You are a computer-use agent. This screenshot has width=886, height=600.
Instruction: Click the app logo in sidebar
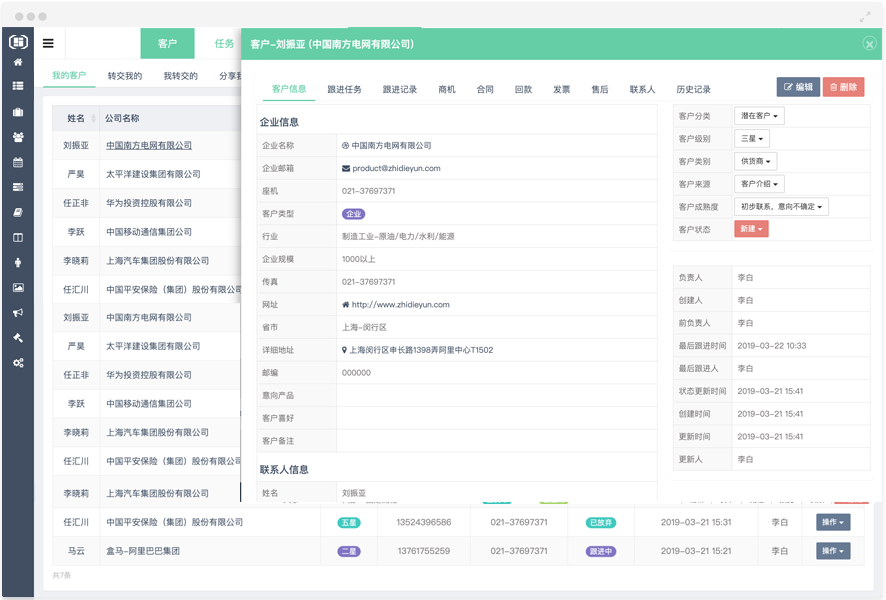click(18, 41)
